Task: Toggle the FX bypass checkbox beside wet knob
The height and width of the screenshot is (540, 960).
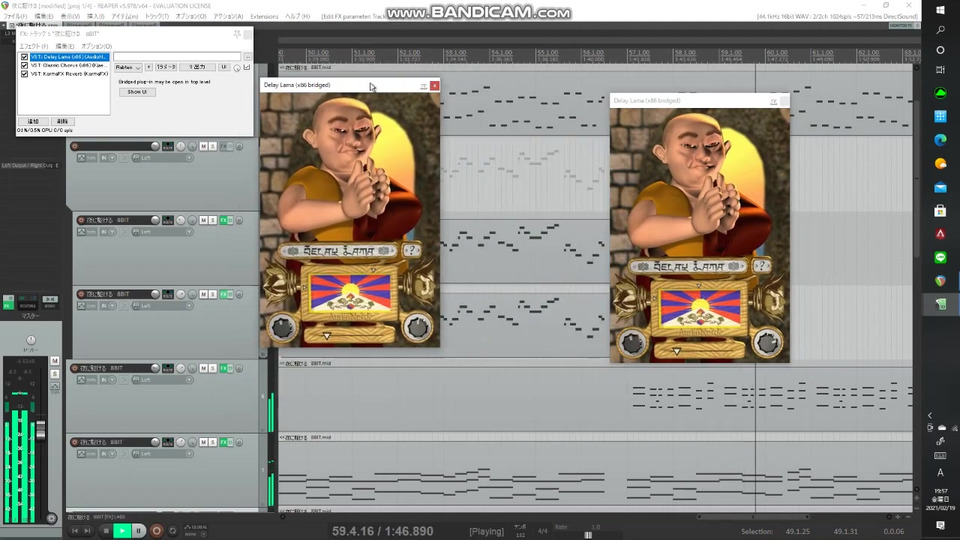Action: pos(247,67)
